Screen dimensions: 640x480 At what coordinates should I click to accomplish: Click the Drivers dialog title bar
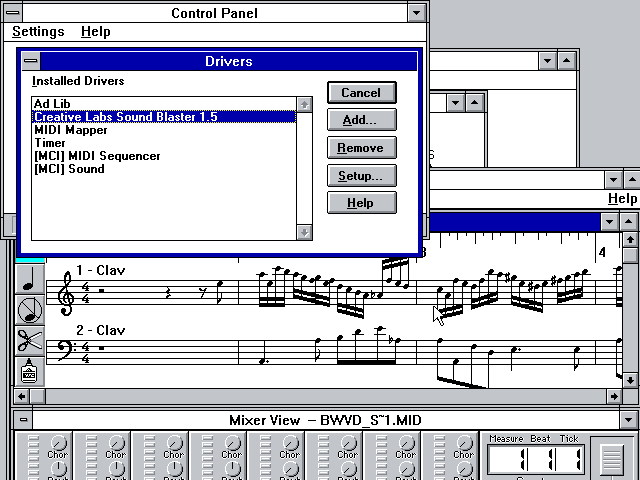click(229, 61)
